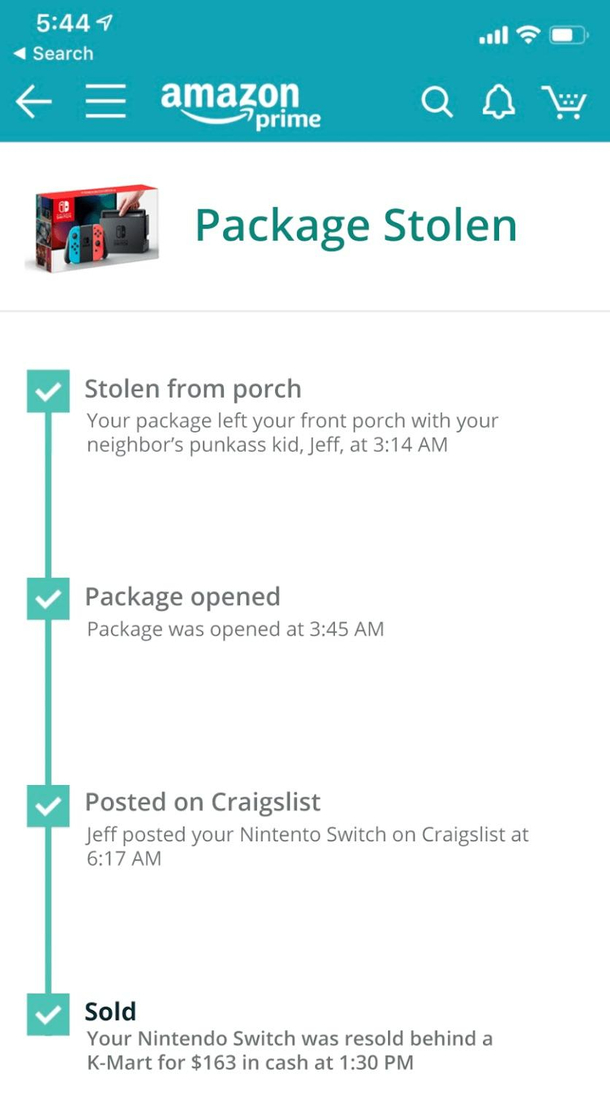Click the Package opened checkmark

pos(47,599)
